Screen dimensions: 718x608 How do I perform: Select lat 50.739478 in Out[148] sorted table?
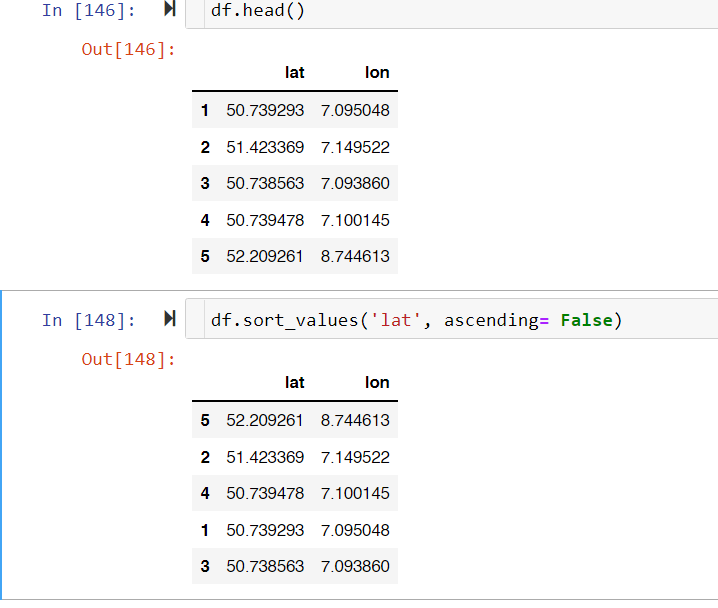click(x=265, y=493)
